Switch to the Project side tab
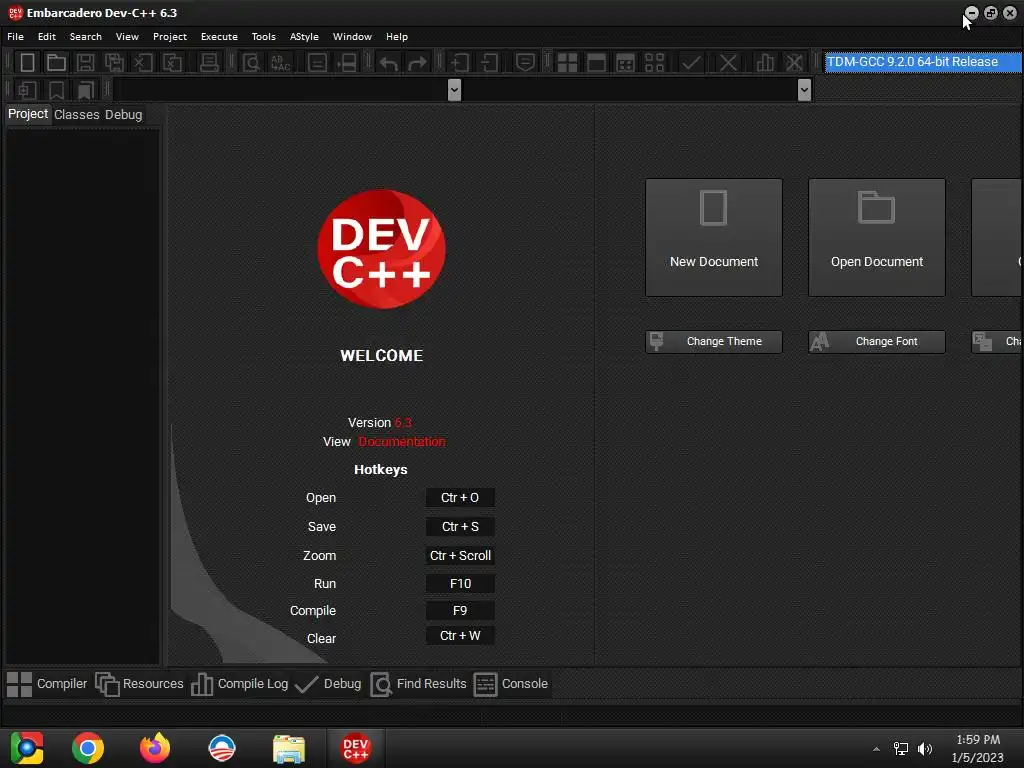 click(x=28, y=114)
